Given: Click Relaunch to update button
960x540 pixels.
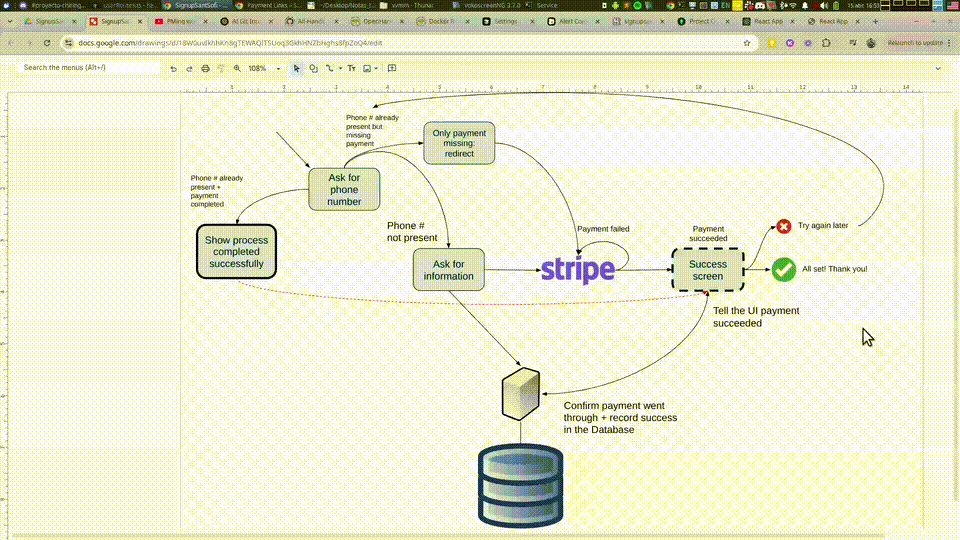Looking at the screenshot, I should (916, 43).
